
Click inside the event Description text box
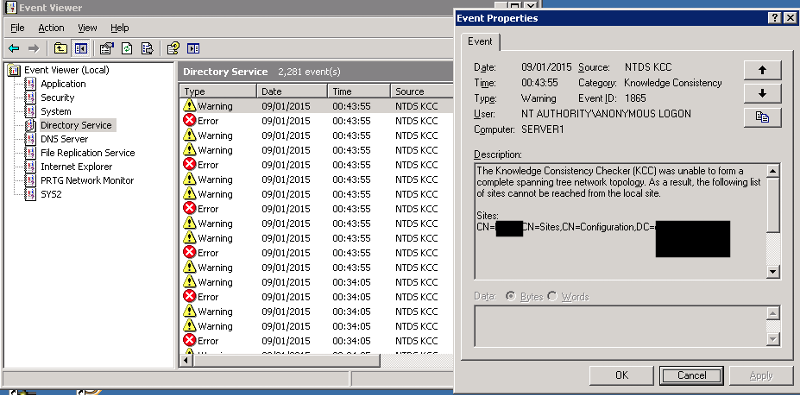[x=620, y=221]
